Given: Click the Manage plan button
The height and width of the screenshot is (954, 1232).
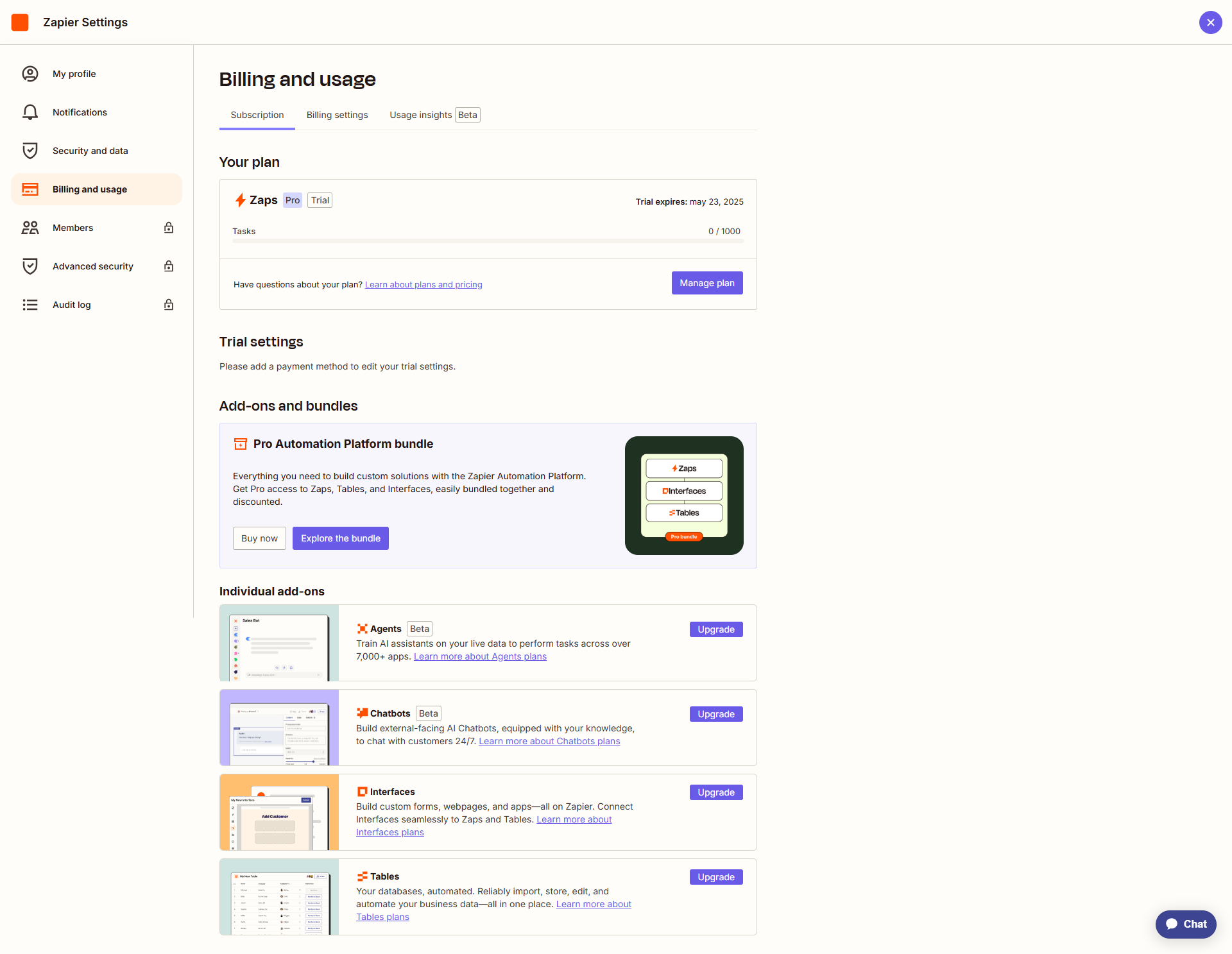Looking at the screenshot, I should (707, 283).
